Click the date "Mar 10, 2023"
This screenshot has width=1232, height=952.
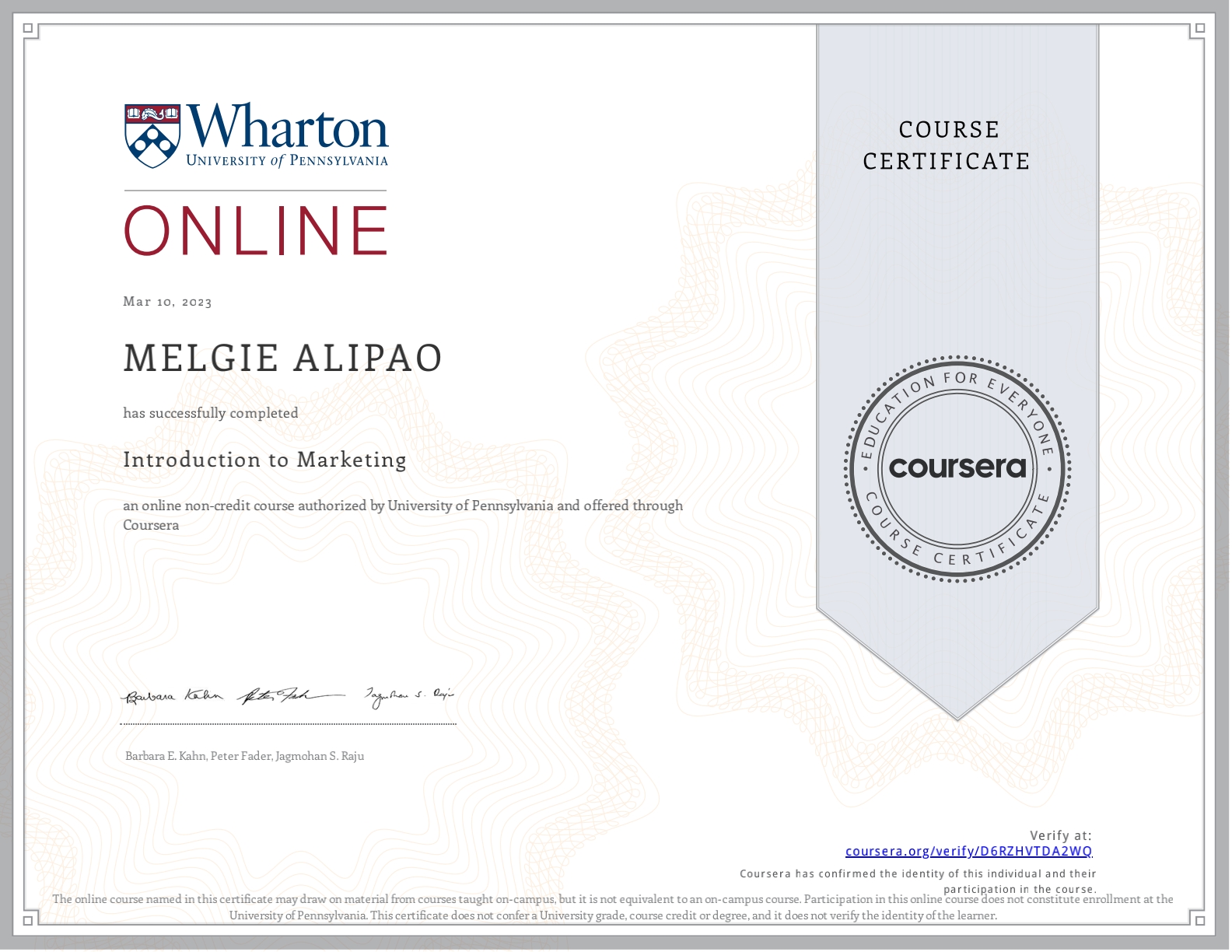[167, 302]
